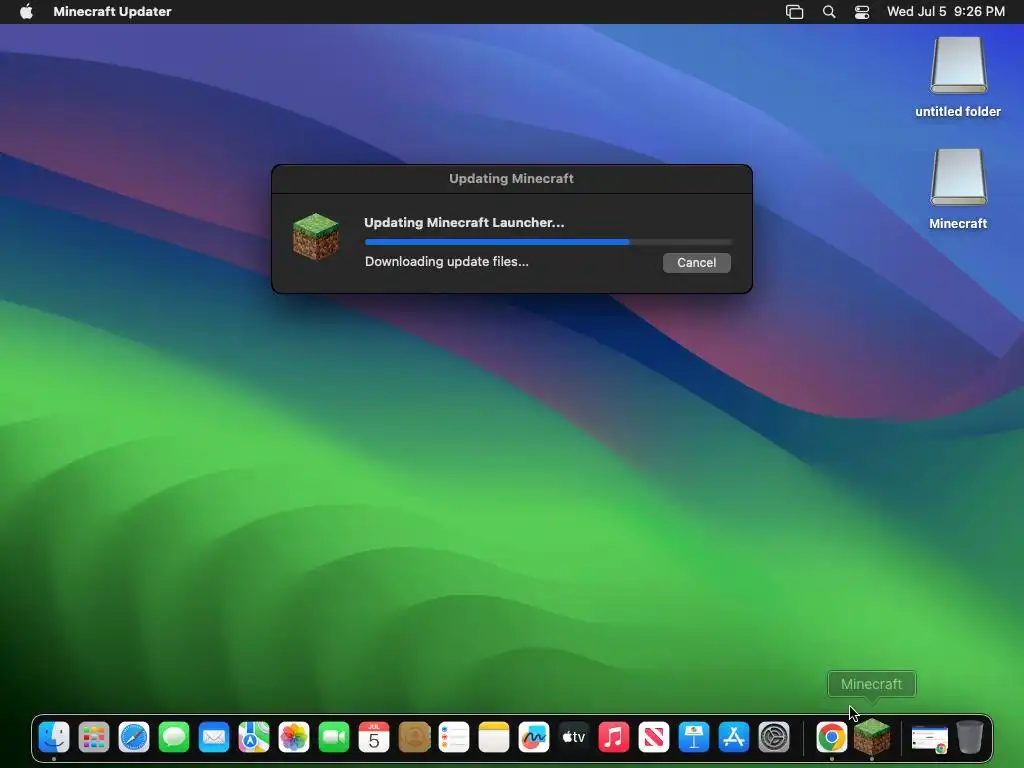
Task: Open Launchpad from the dock
Action: point(94,738)
